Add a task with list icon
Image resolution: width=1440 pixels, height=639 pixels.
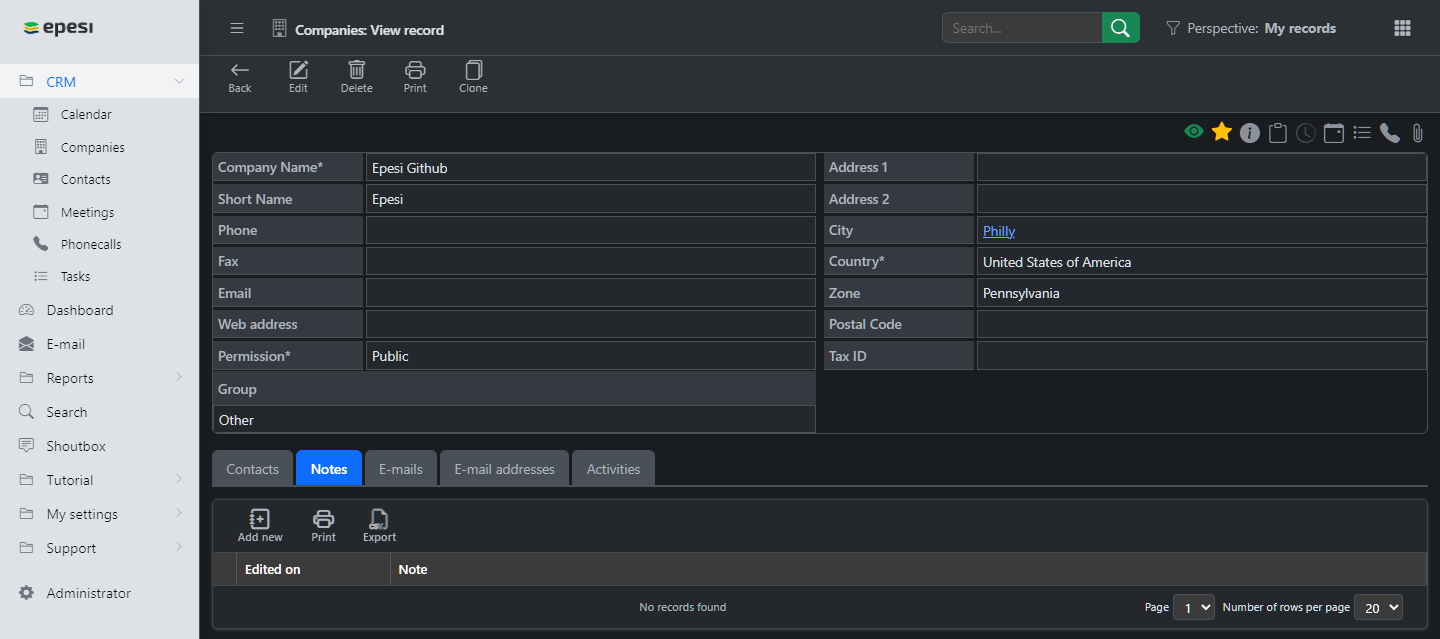[x=1361, y=132]
